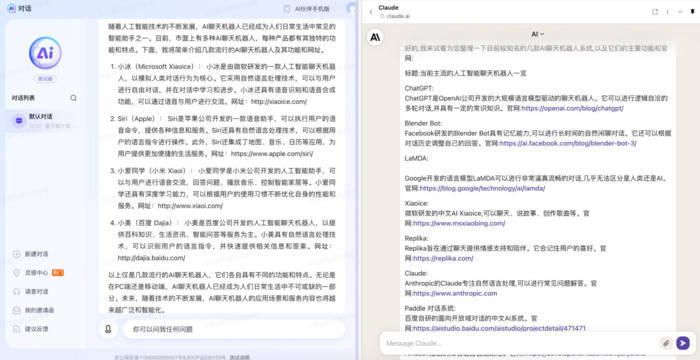Open the blender-bot-3 Facebook link

[x=568, y=143]
